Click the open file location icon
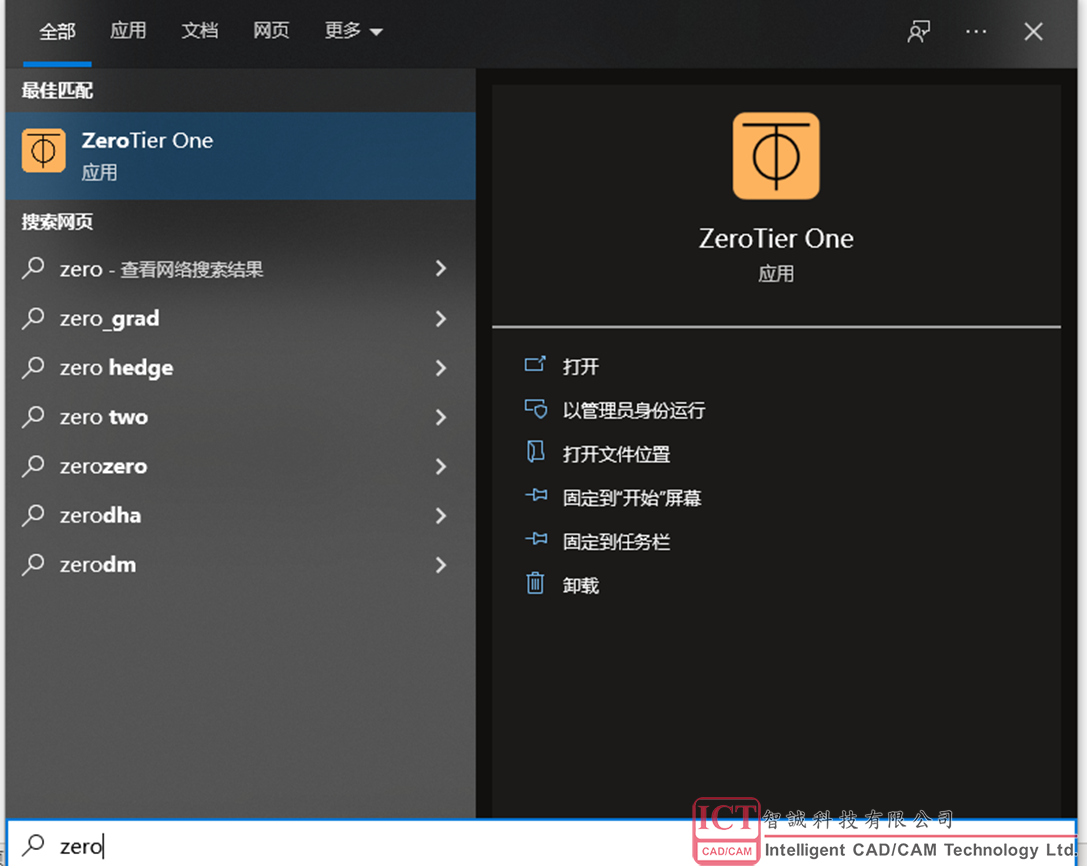The height and width of the screenshot is (866, 1087). (535, 452)
